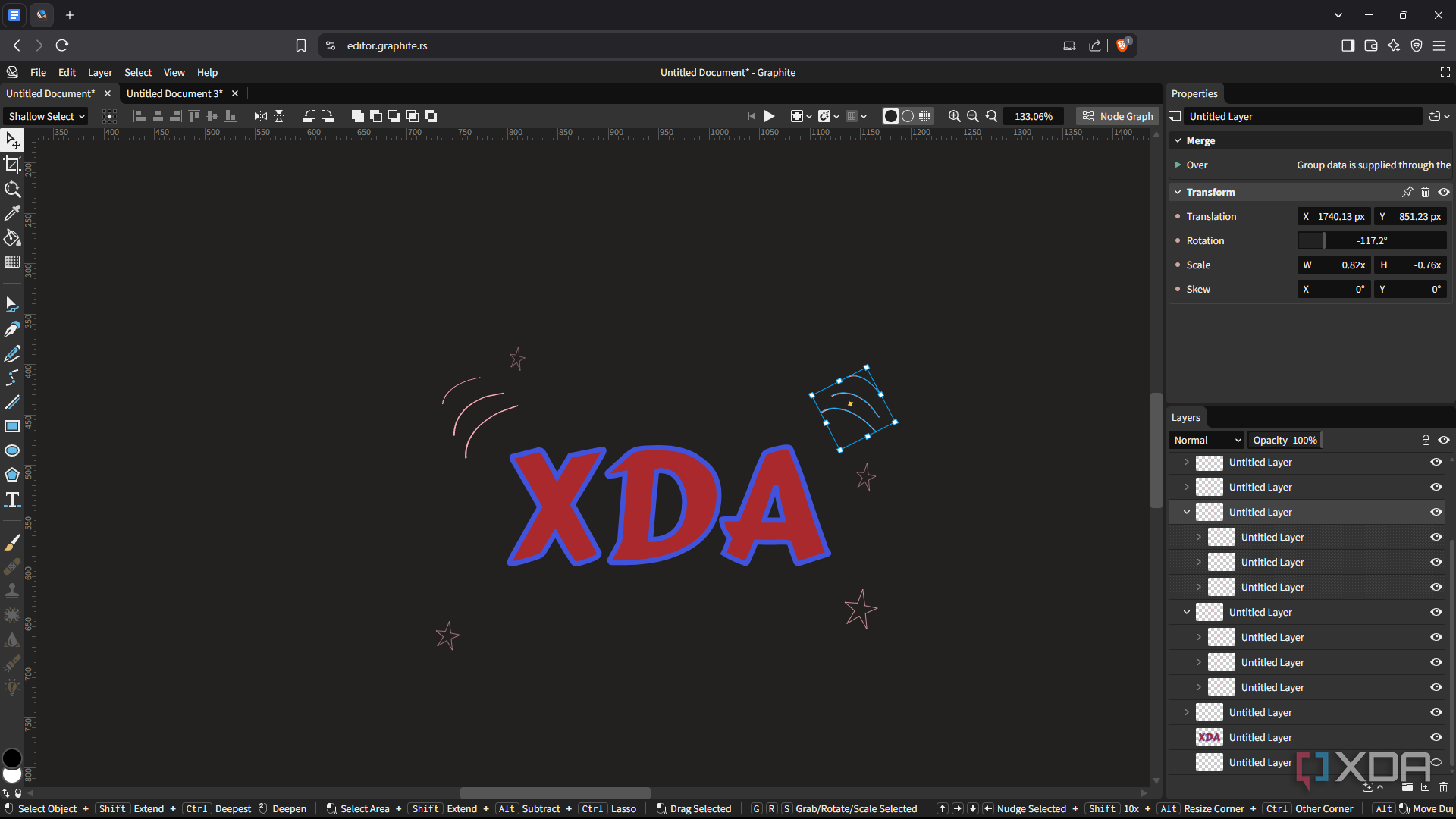Select the Line tool
Image resolution: width=1456 pixels, height=819 pixels.
click(x=12, y=402)
